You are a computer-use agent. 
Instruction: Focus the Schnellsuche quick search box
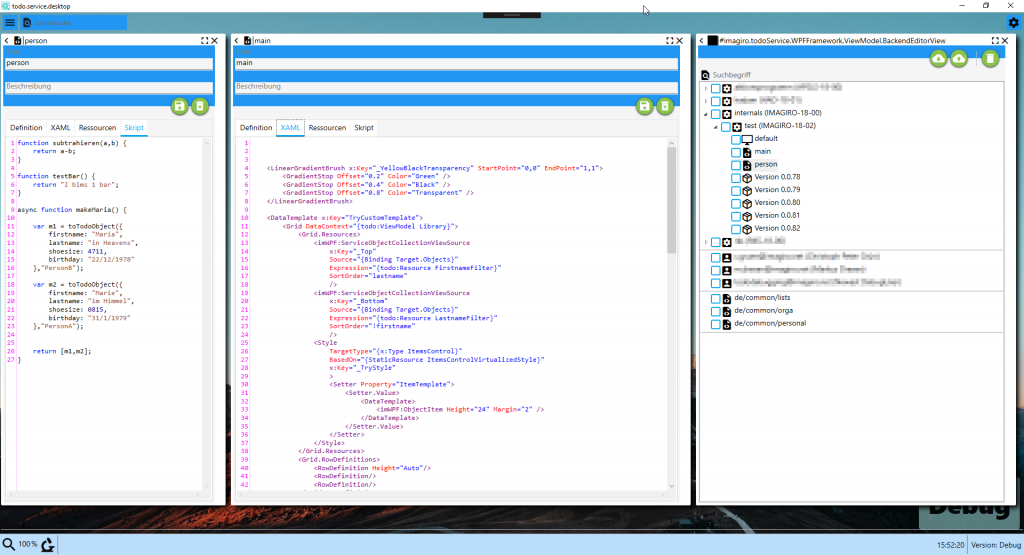point(78,23)
